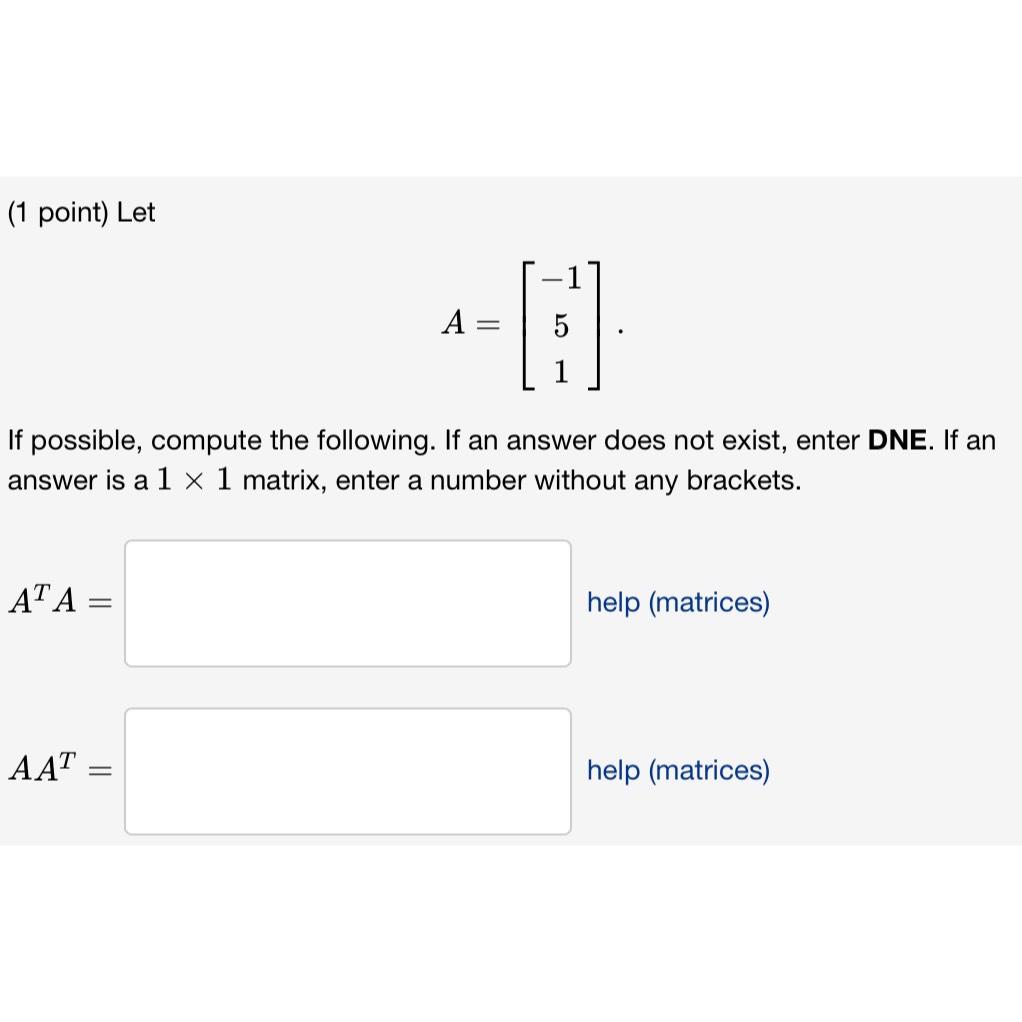This screenshot has height=1022, width=1022.
Task: Click the AAT equals label
Action: pos(58,770)
